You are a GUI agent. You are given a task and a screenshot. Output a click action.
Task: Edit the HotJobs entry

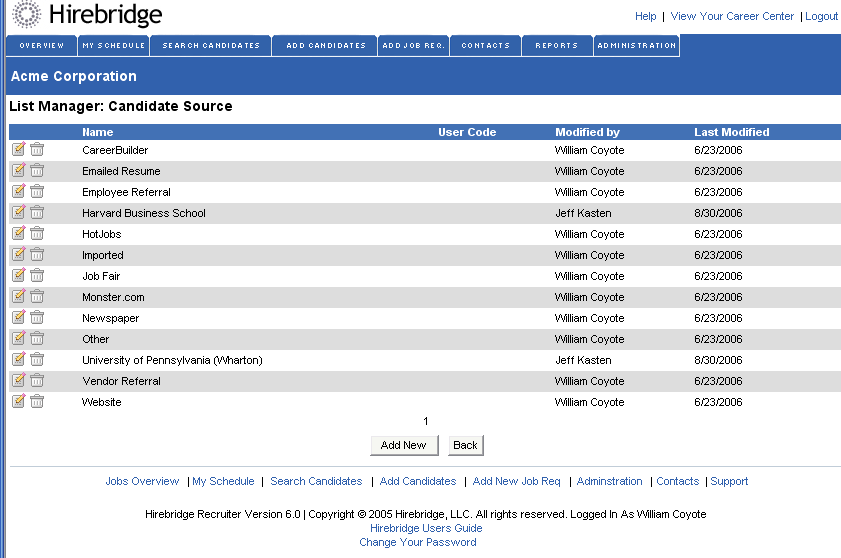tap(19, 233)
